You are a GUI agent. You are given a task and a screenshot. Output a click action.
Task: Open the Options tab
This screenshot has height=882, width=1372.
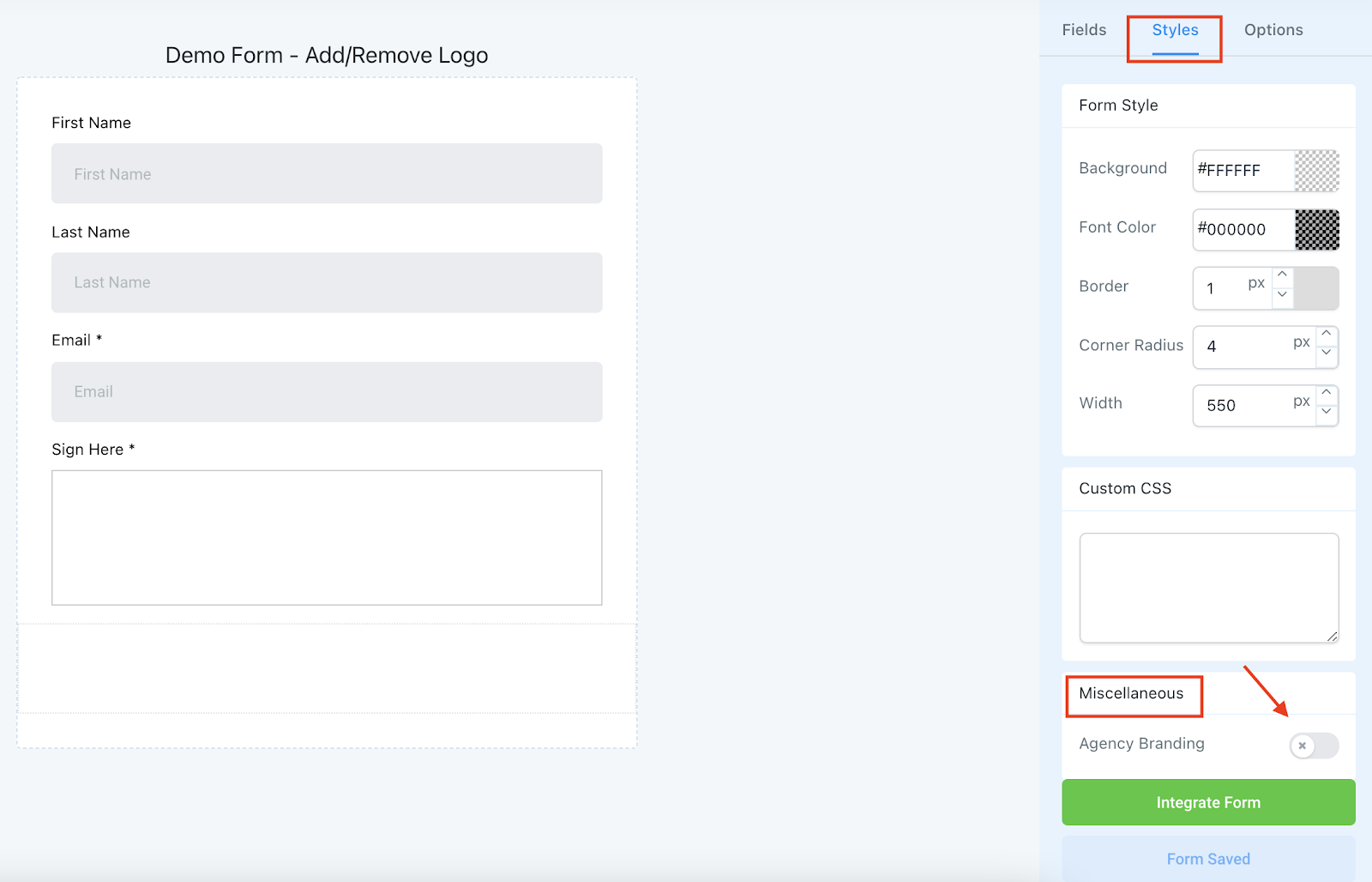[x=1273, y=30]
